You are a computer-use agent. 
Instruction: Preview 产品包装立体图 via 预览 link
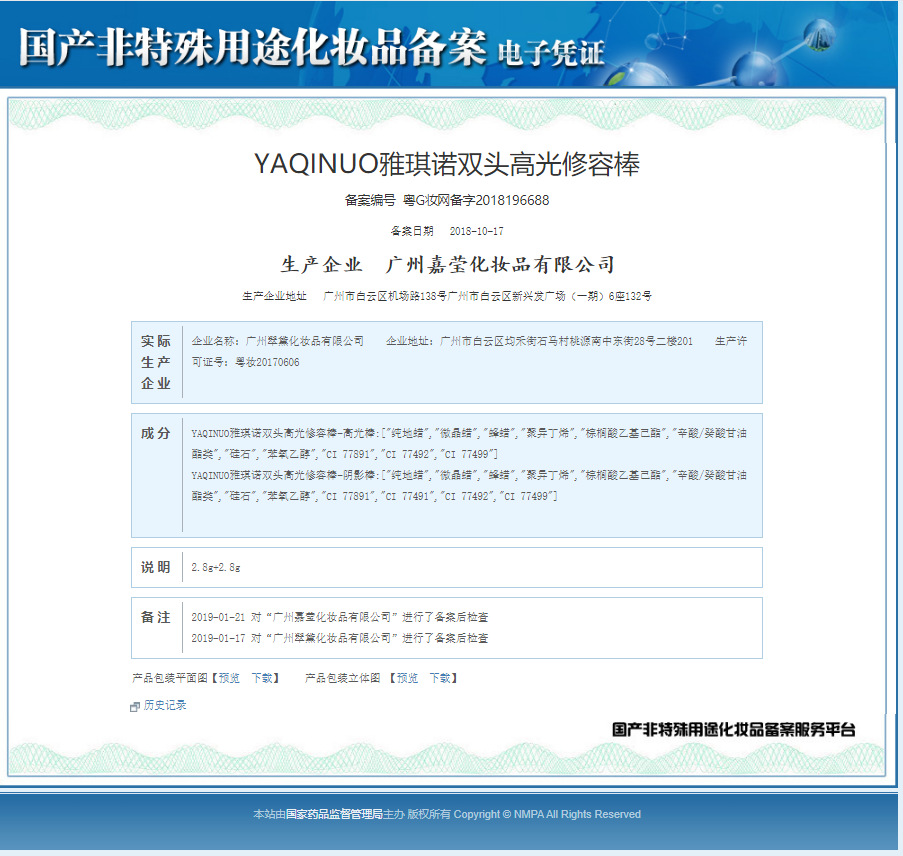pyautogui.click(x=407, y=678)
